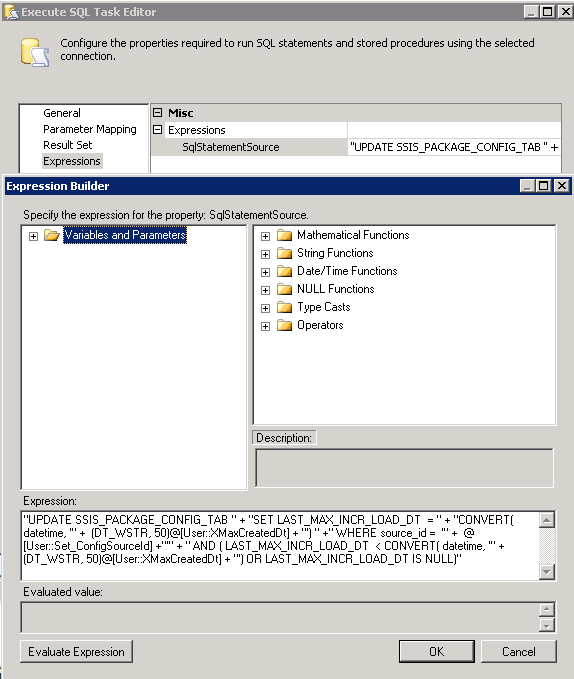Click the expression box scroll down arrow
Image resolution: width=574 pixels, height=679 pixels.
coord(547,572)
